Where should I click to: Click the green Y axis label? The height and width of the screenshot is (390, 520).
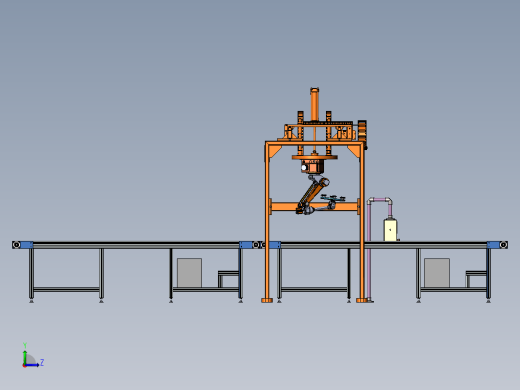click(x=25, y=345)
